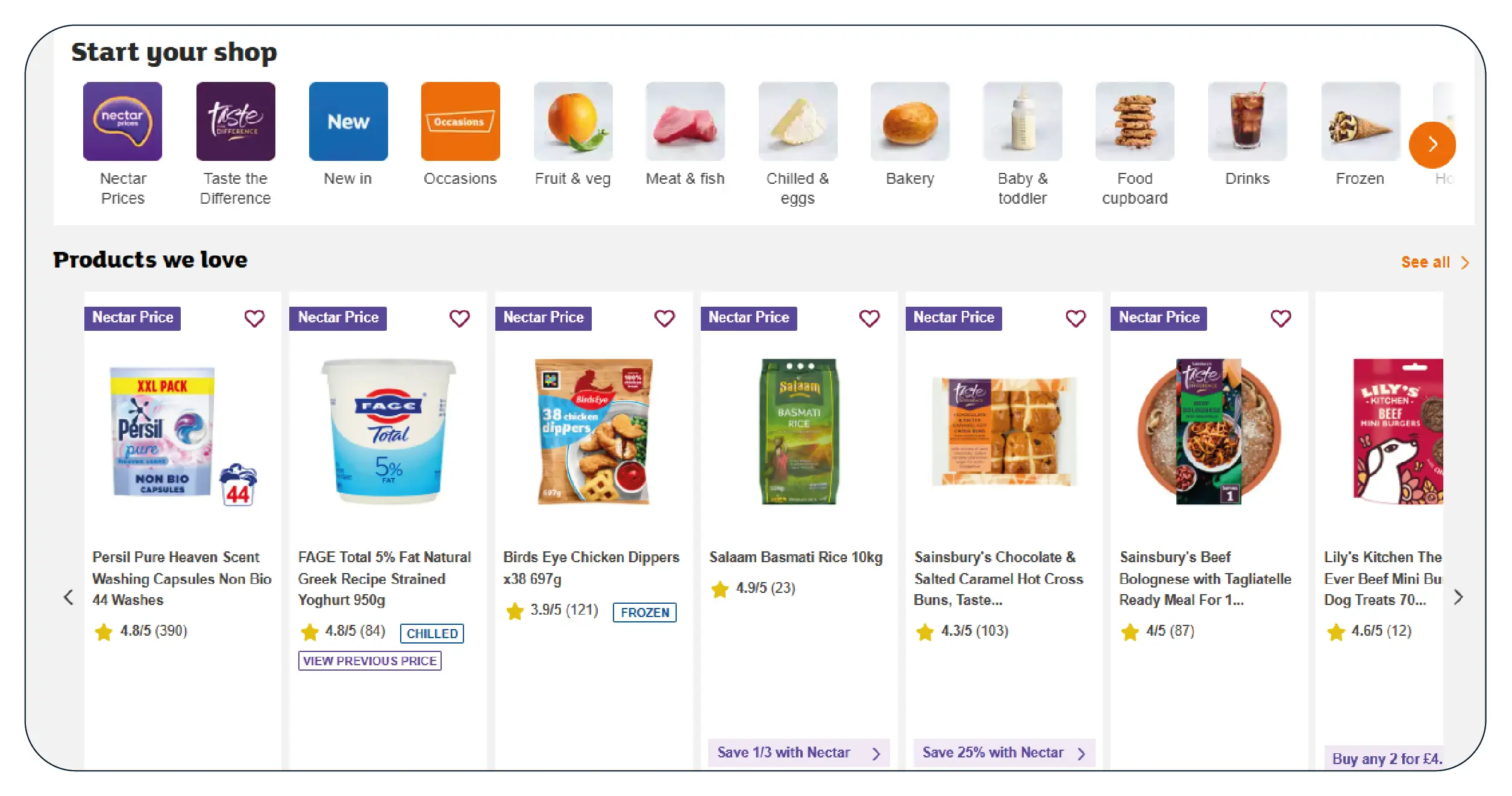Open the Frozen category icon
1512x796 pixels.
pos(1360,122)
